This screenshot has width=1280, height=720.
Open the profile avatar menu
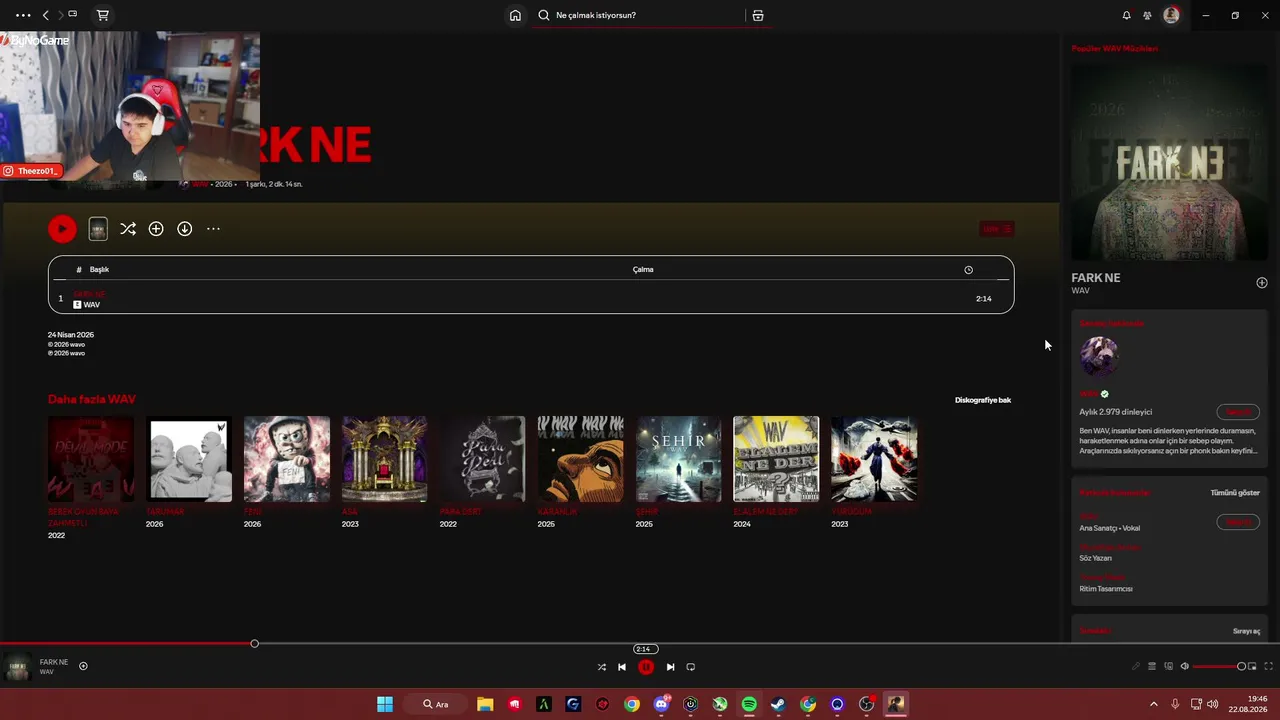pyautogui.click(x=1171, y=15)
